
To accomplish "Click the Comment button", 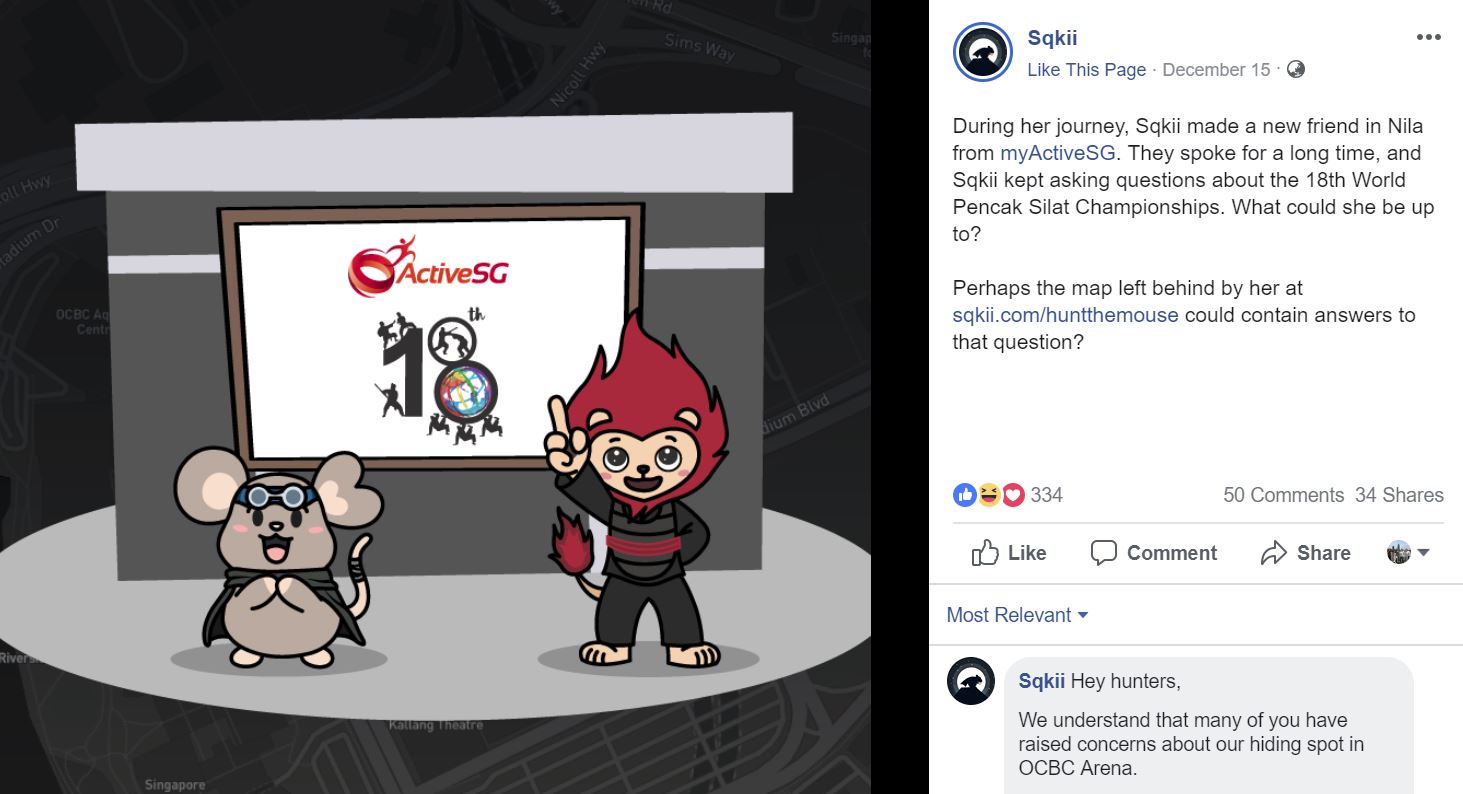I will (1154, 553).
